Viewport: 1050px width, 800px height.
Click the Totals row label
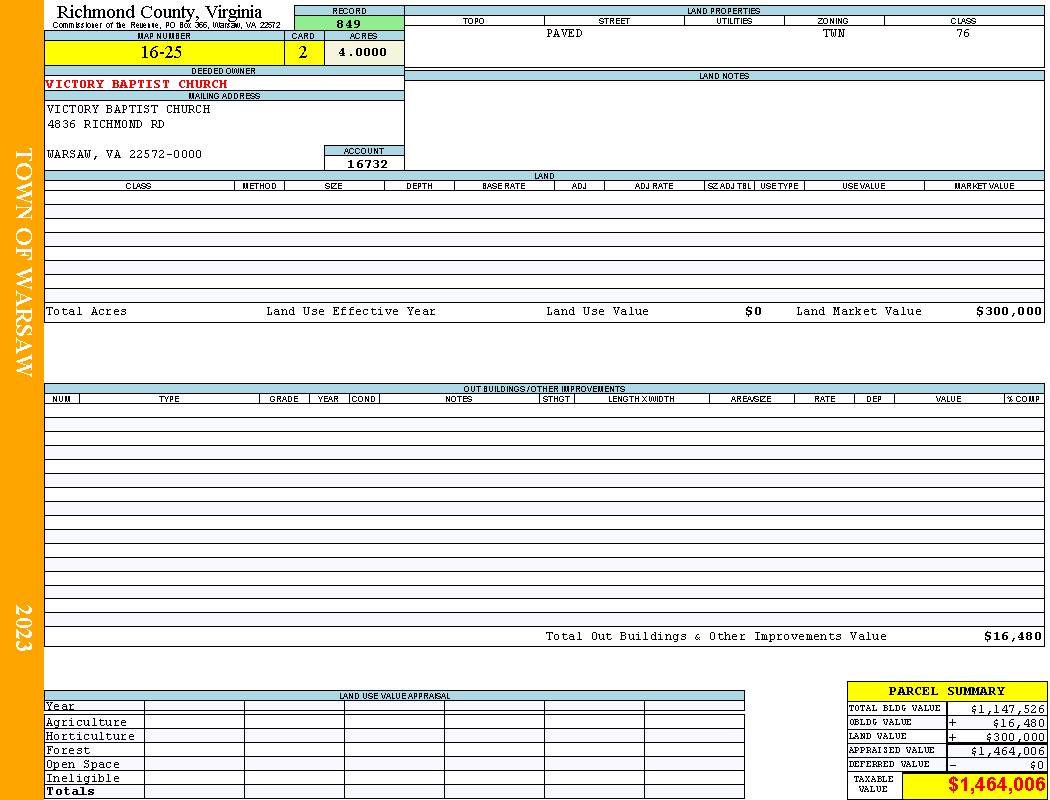[70, 791]
